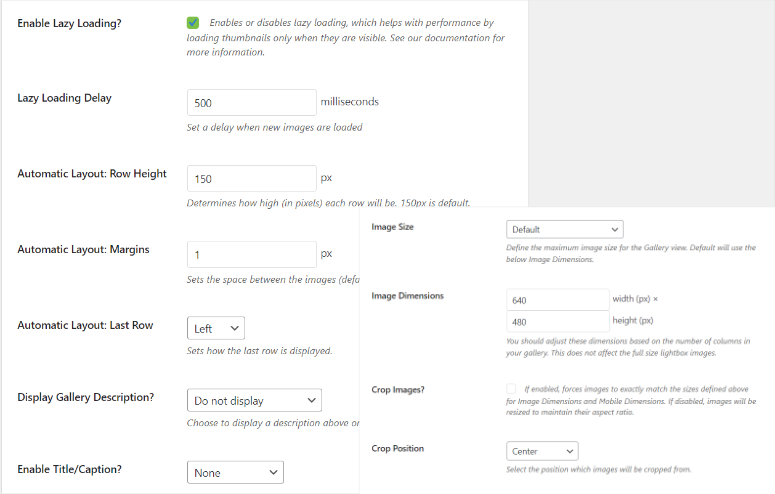Click the Crop Images? label
The width and height of the screenshot is (775, 494).
pos(397,389)
